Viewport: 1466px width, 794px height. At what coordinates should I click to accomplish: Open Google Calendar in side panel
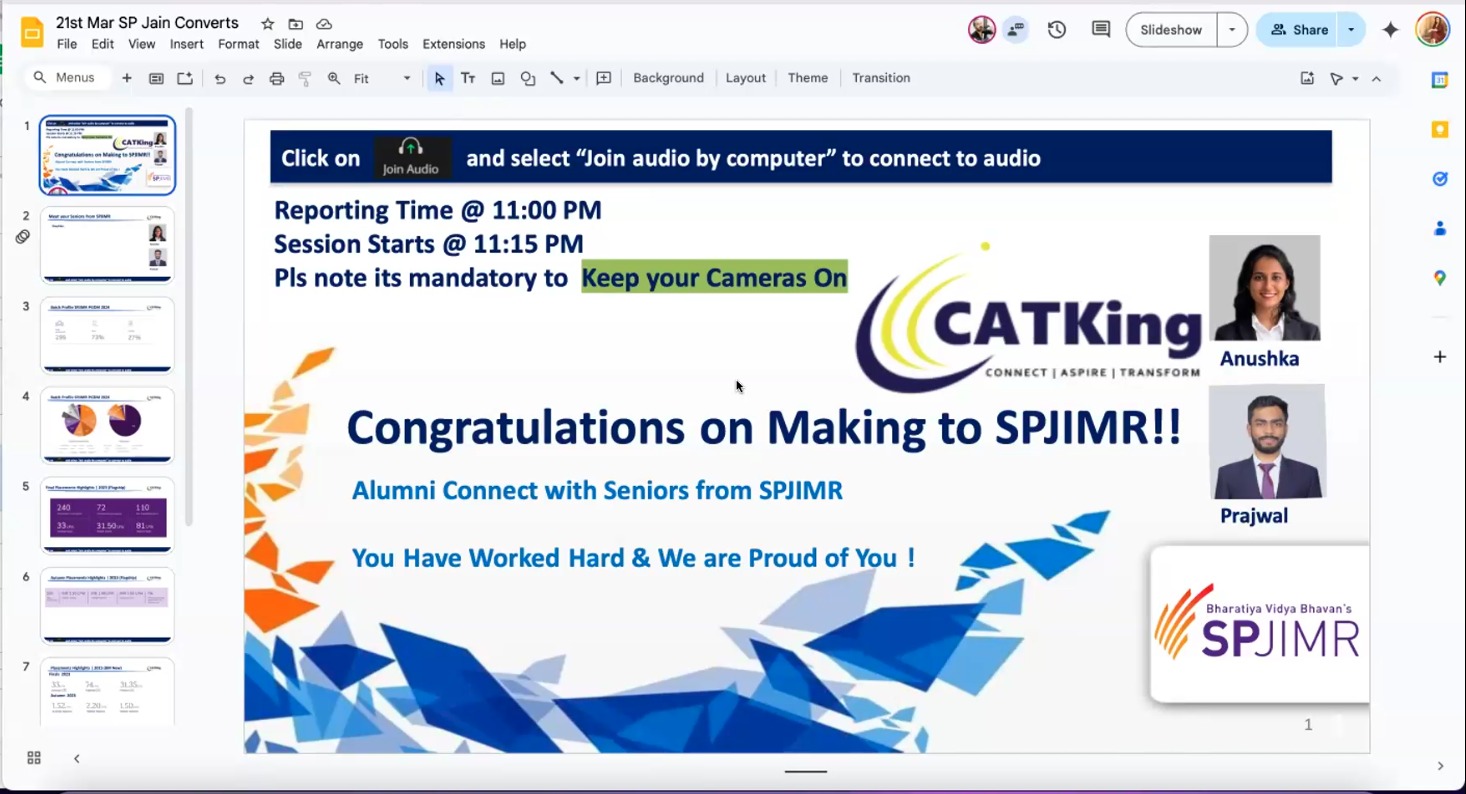click(x=1440, y=81)
